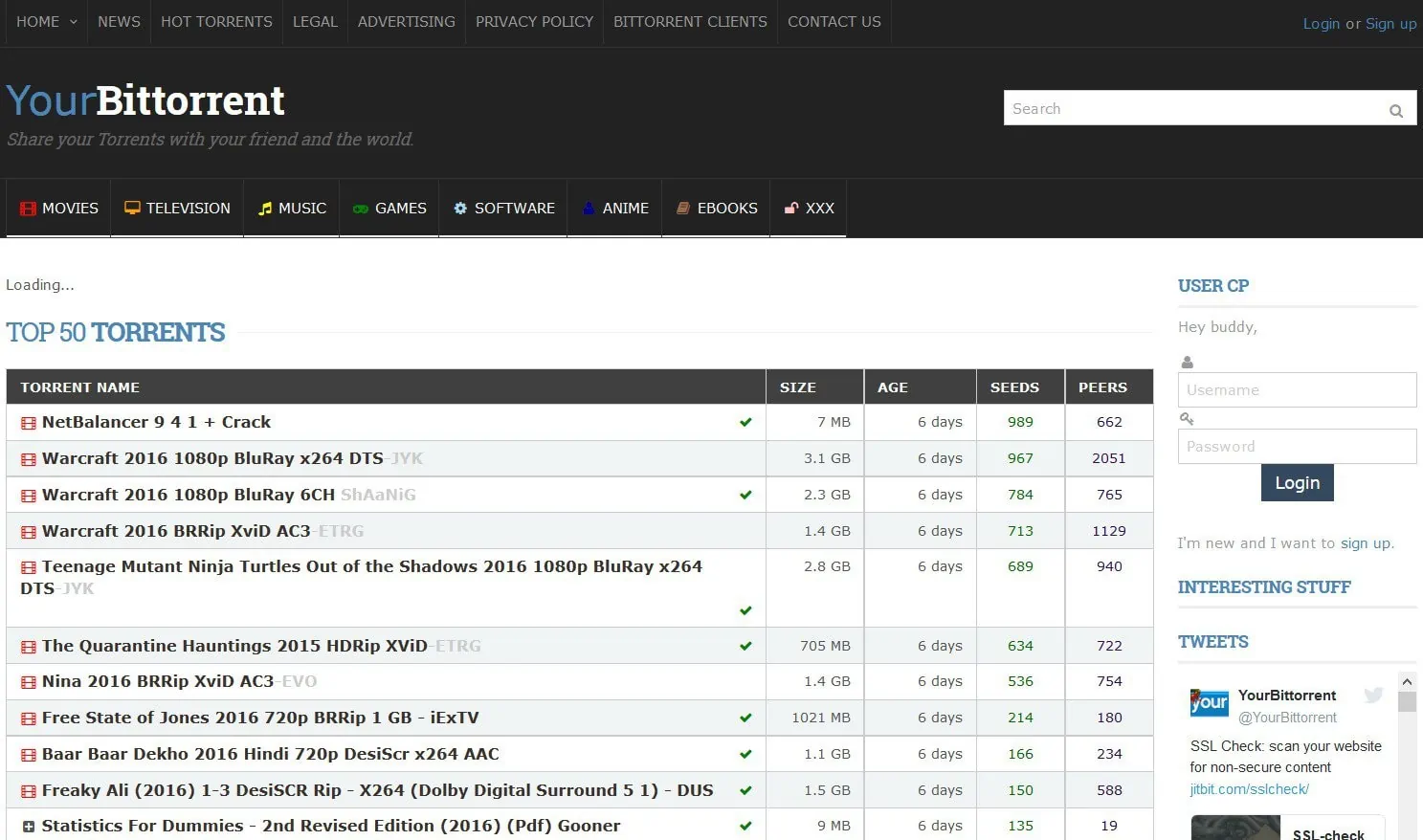Click the film icon on the MOVIES tab
The width and height of the screenshot is (1423, 840).
pyautogui.click(x=29, y=208)
